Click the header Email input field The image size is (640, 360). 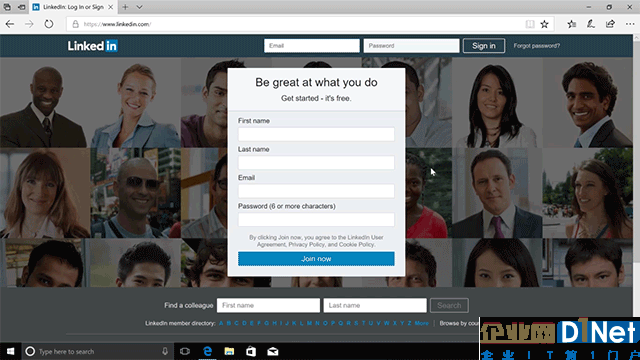click(312, 46)
